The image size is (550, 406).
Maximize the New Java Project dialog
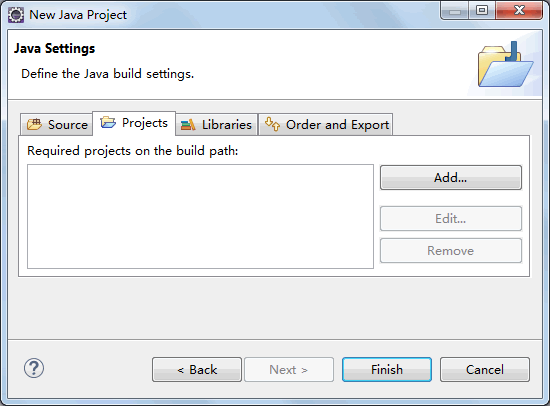click(482, 10)
